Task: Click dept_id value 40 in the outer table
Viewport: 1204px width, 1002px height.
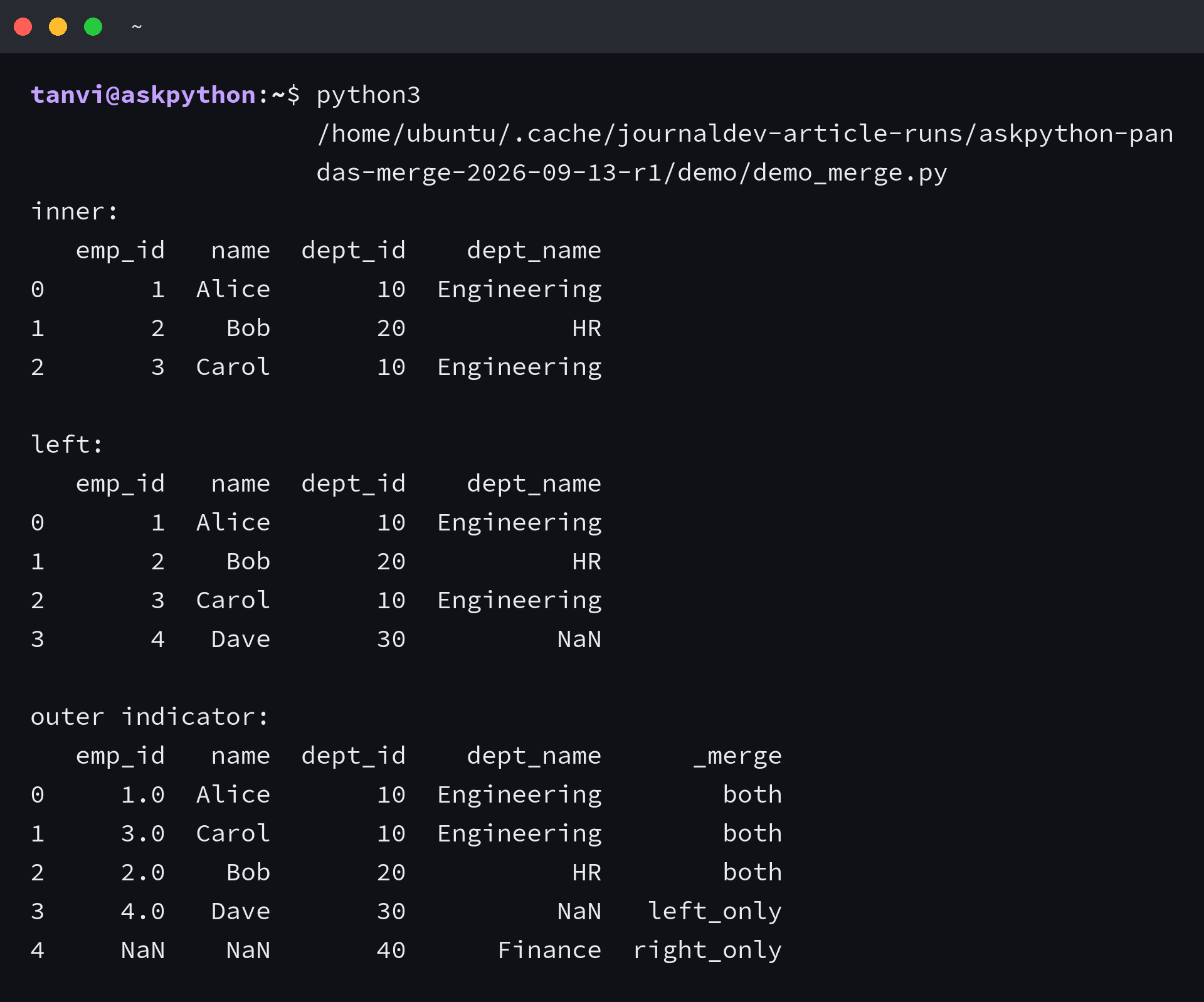Action: pyautogui.click(x=391, y=950)
